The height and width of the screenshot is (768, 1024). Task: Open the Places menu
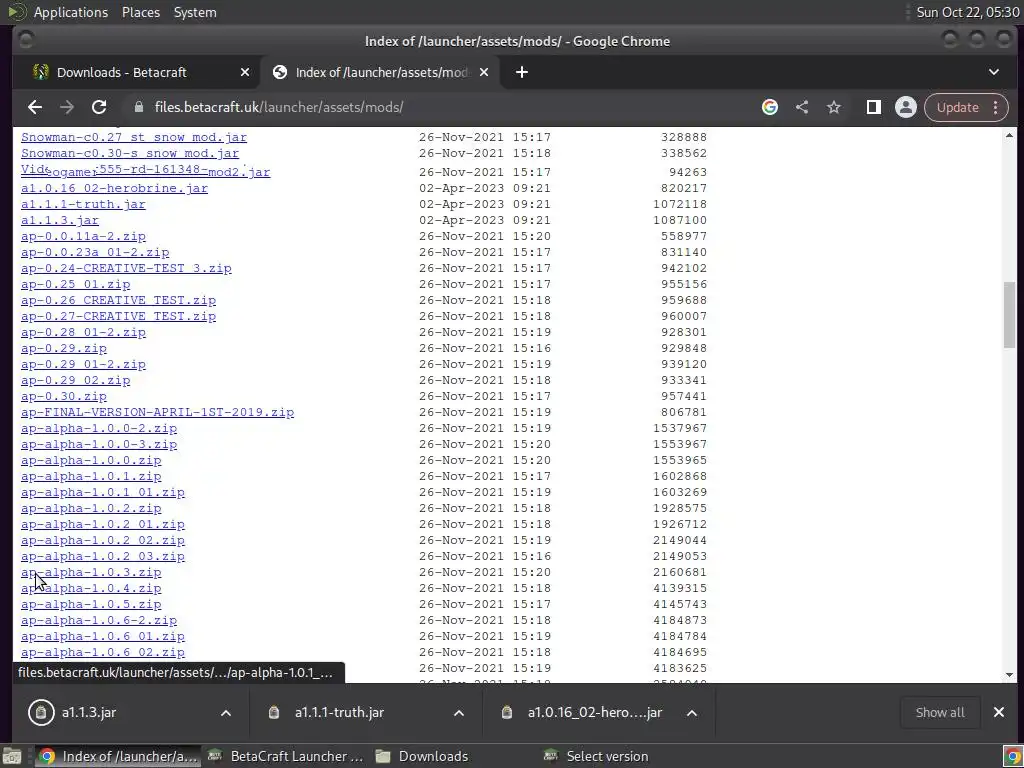(140, 12)
